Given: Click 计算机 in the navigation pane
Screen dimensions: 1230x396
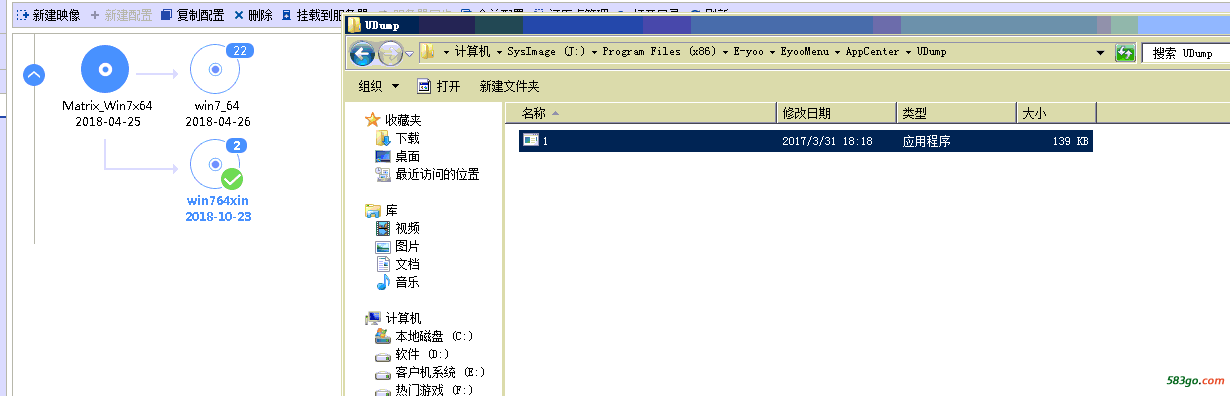Looking at the screenshot, I should [403, 318].
